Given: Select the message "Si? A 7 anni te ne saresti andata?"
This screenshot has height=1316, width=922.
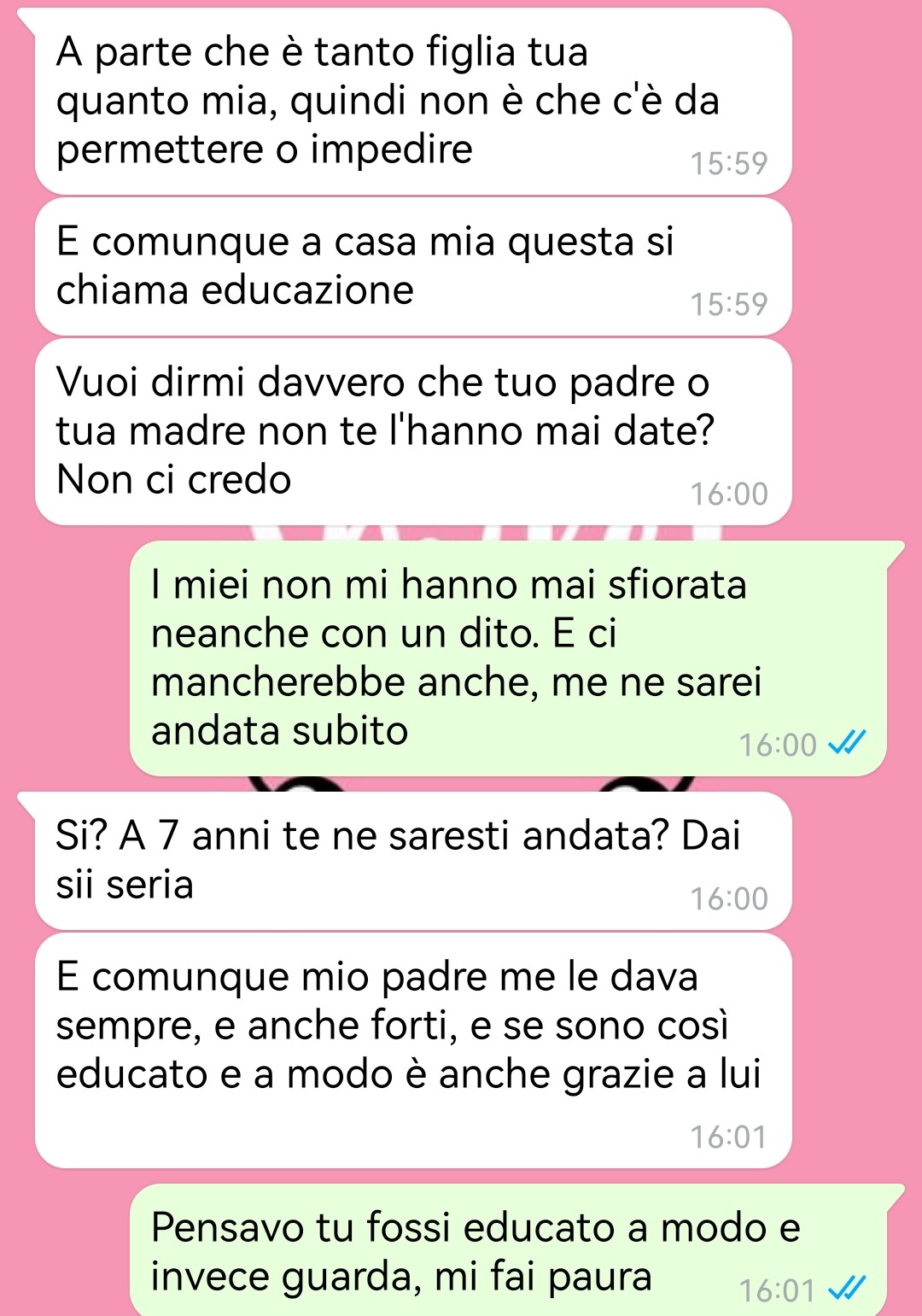Looking at the screenshot, I should click(x=413, y=861).
